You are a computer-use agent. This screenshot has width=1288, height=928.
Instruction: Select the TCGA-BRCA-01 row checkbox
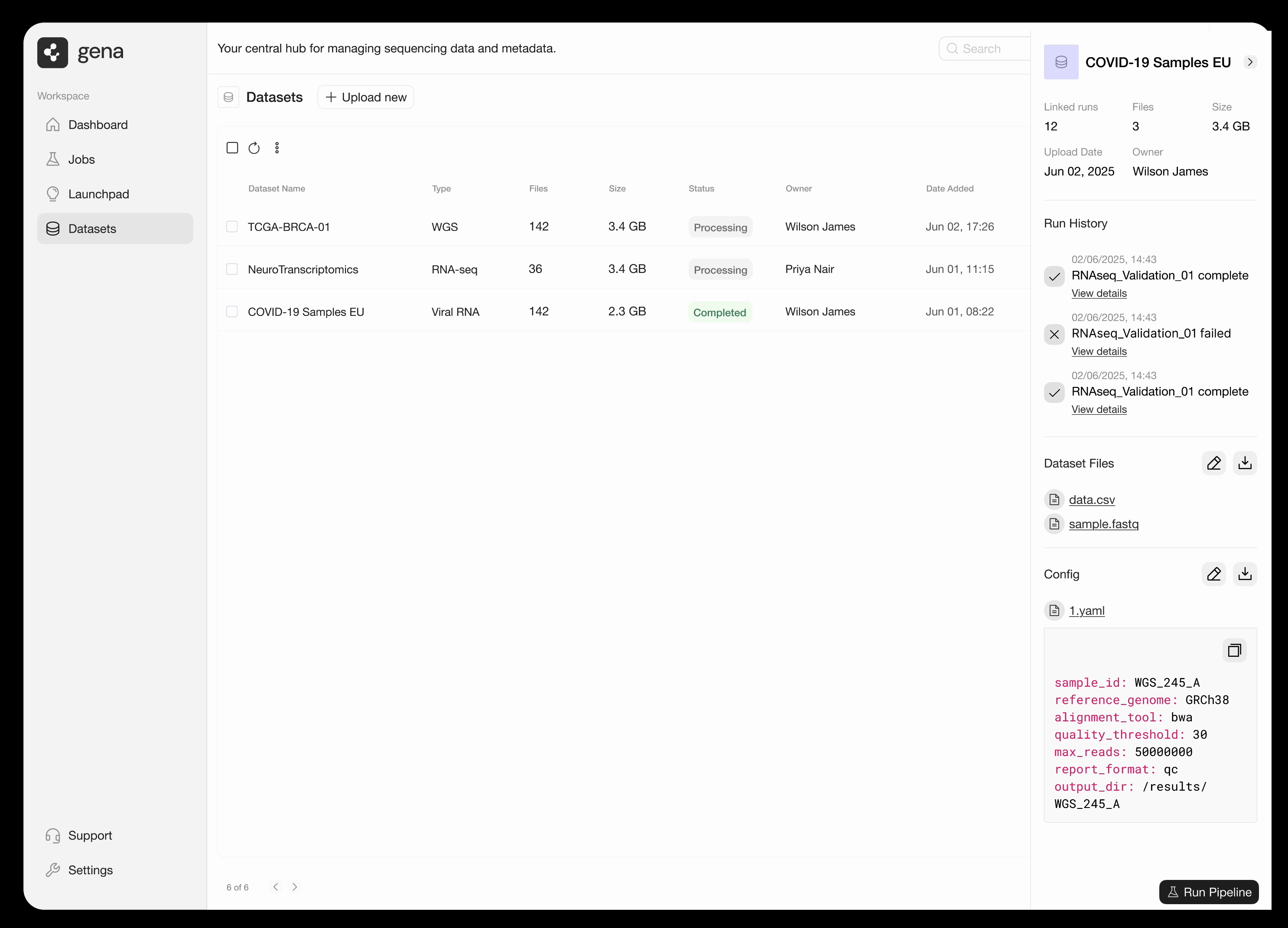tap(232, 227)
